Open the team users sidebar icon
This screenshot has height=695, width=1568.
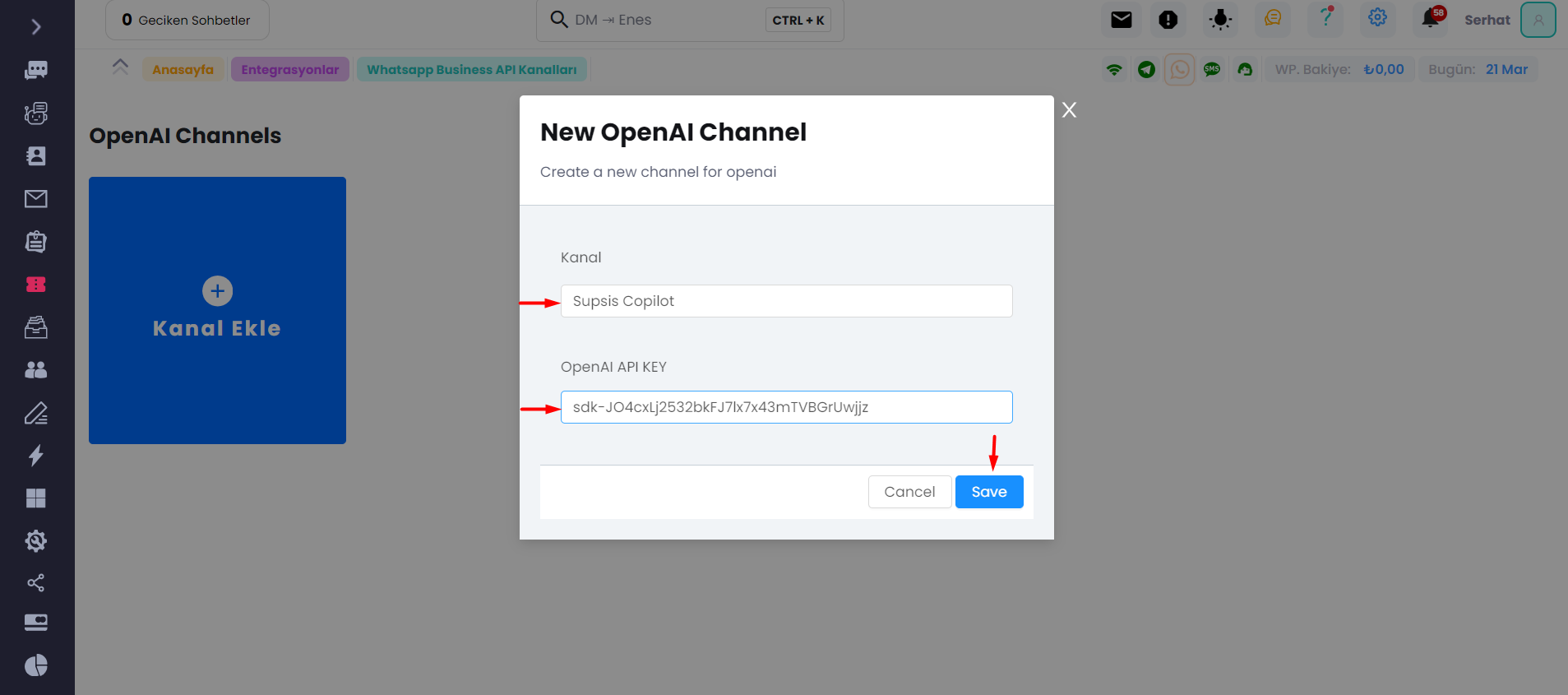[x=36, y=370]
